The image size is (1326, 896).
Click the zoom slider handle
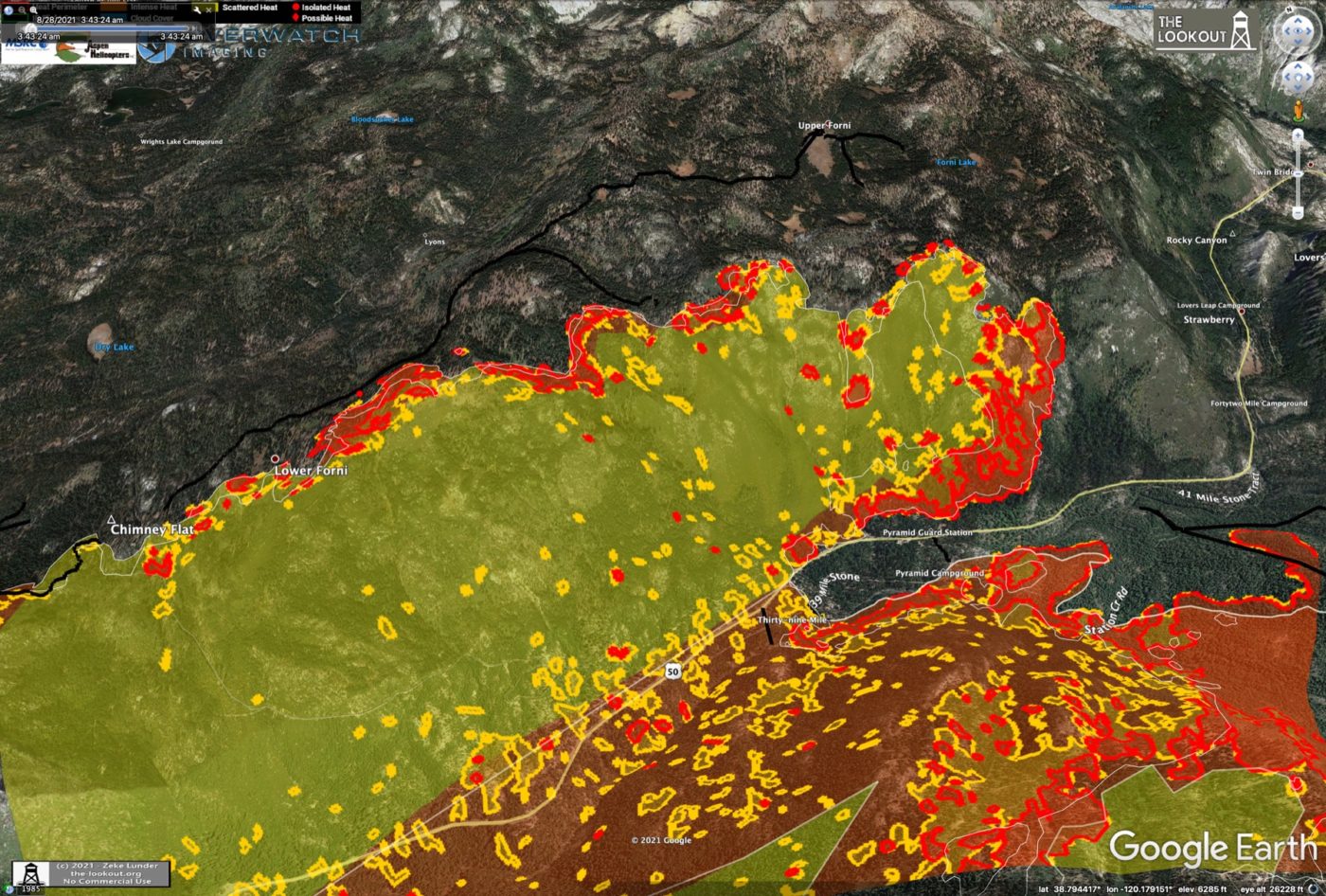(x=1298, y=173)
